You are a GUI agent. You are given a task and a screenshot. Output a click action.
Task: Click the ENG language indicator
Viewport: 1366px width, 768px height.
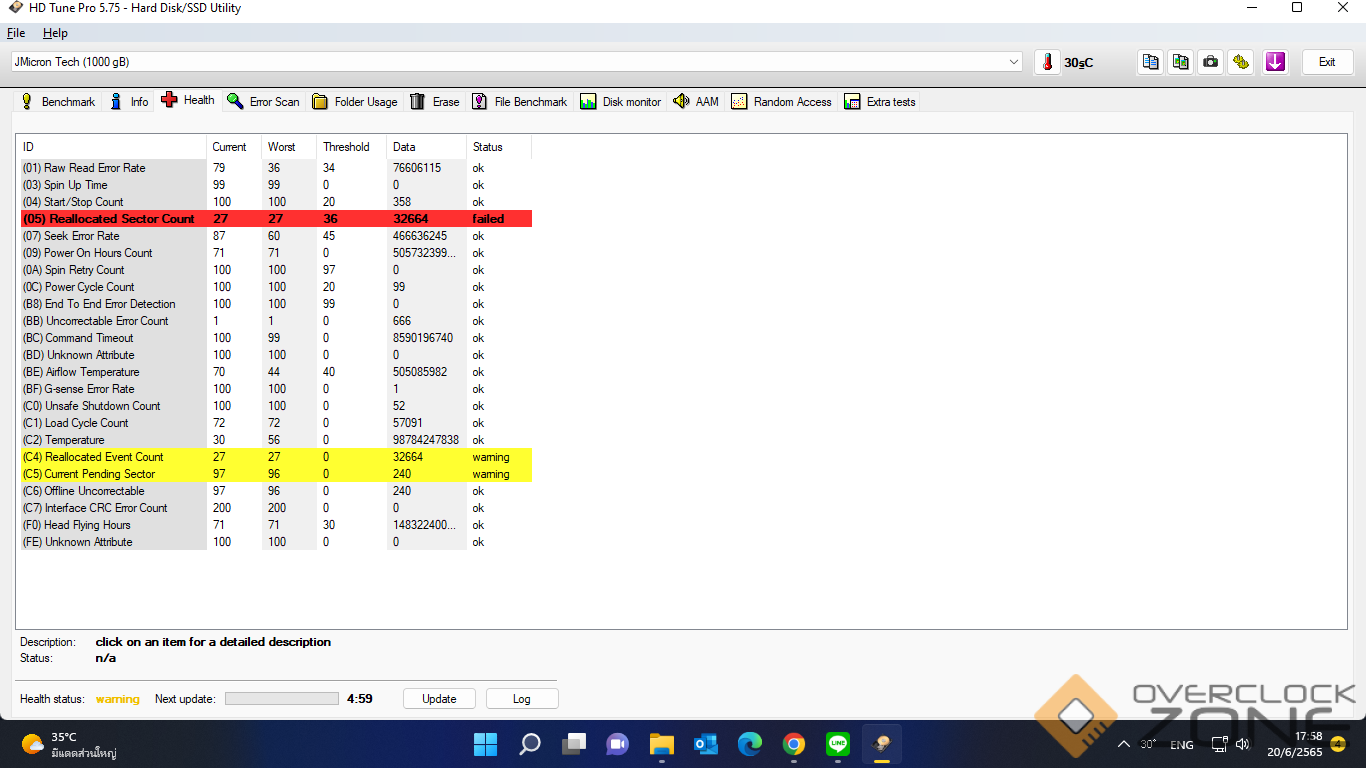pyautogui.click(x=1181, y=744)
